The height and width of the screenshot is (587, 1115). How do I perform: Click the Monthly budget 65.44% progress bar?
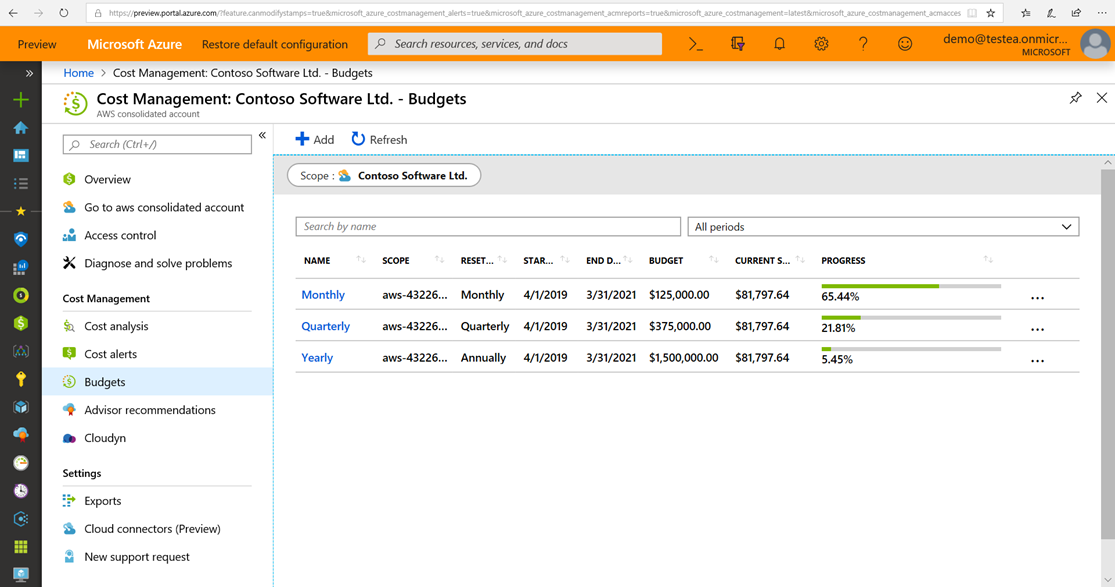911,286
